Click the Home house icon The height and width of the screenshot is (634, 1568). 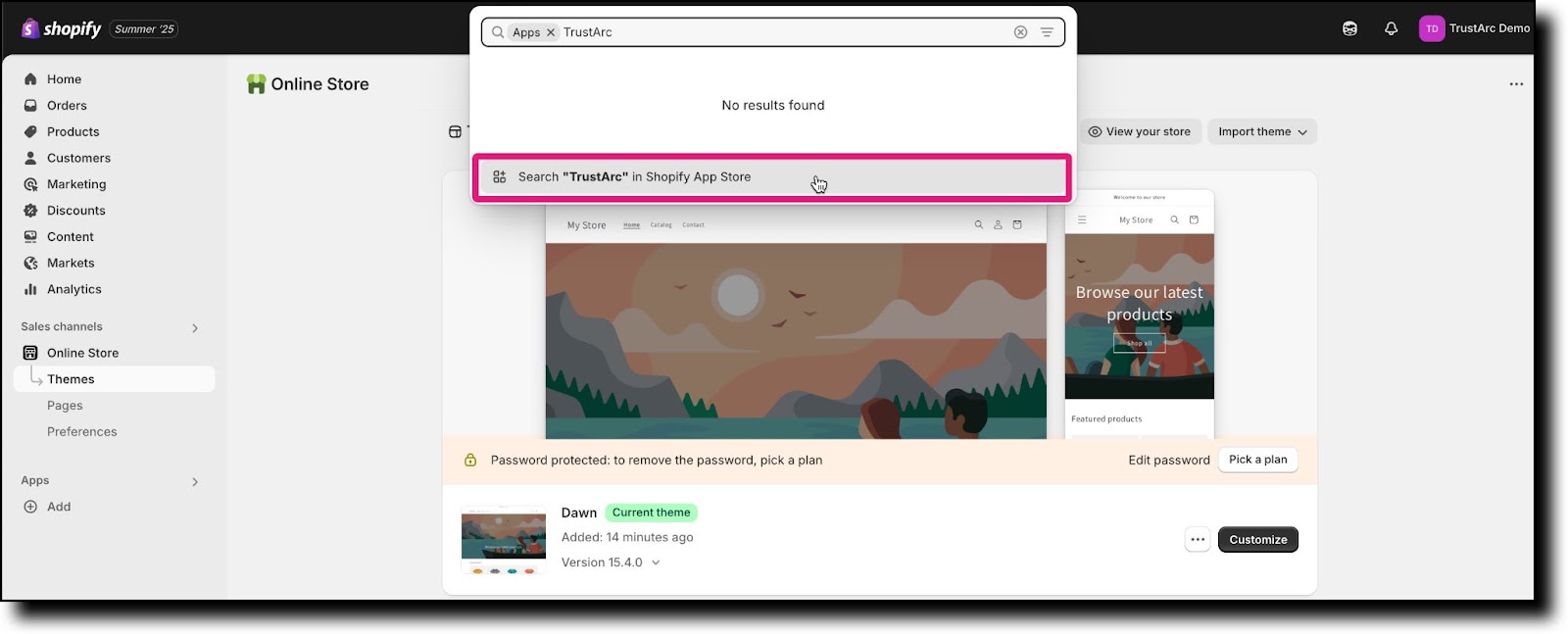pos(30,79)
